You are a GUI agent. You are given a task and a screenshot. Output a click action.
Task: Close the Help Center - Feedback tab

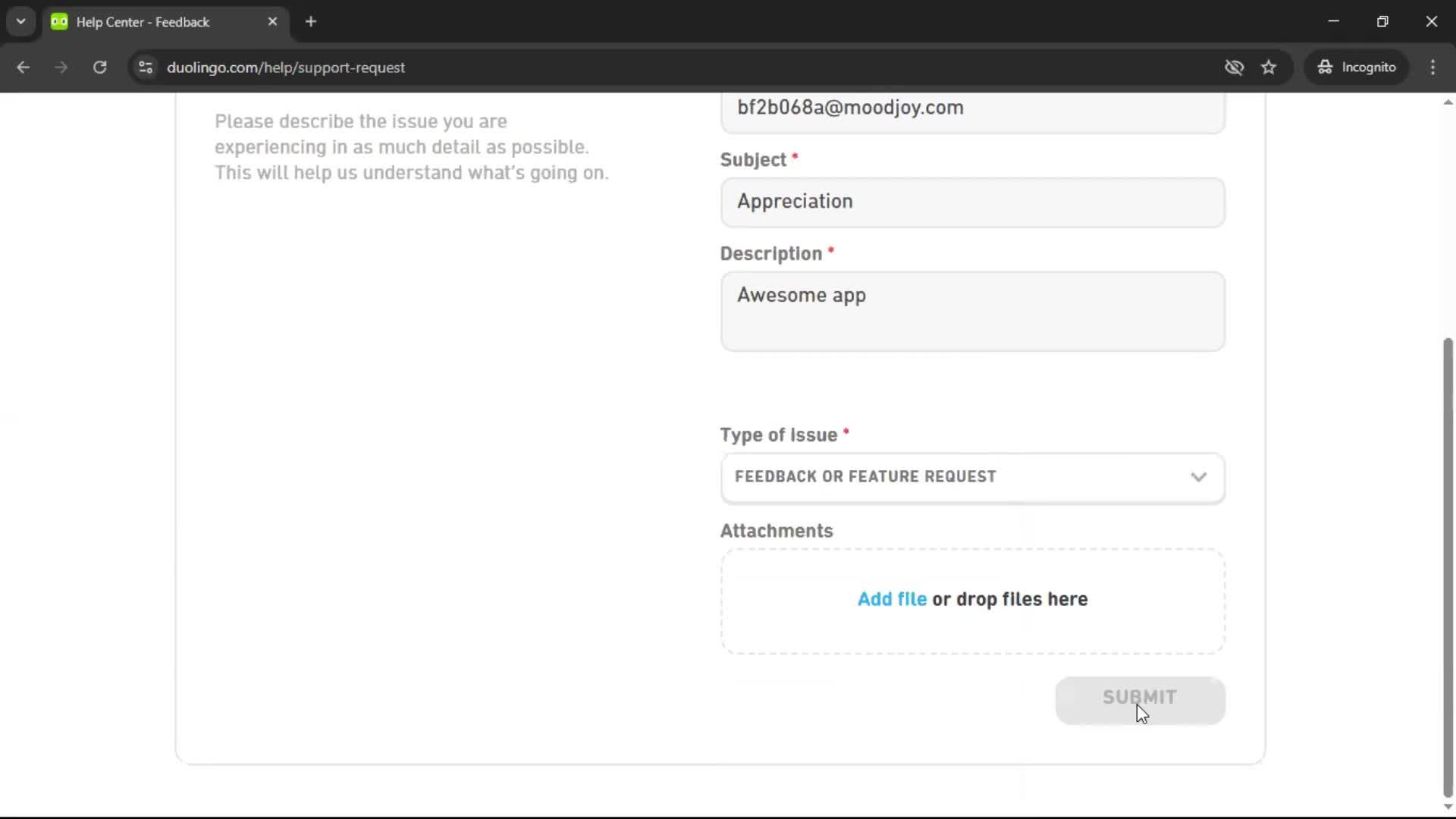click(273, 21)
